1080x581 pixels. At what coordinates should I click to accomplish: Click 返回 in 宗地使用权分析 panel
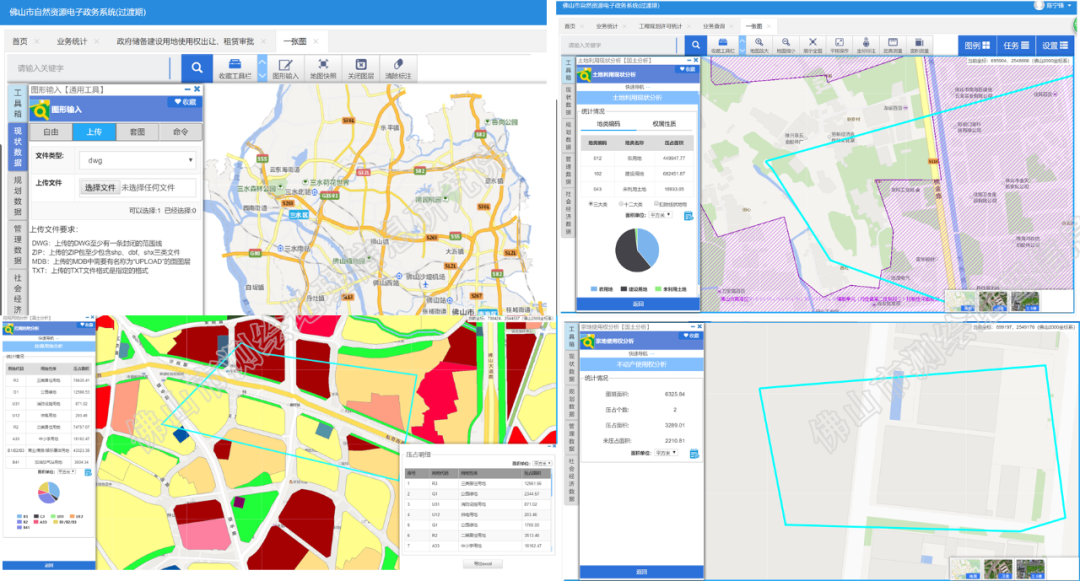point(641,572)
